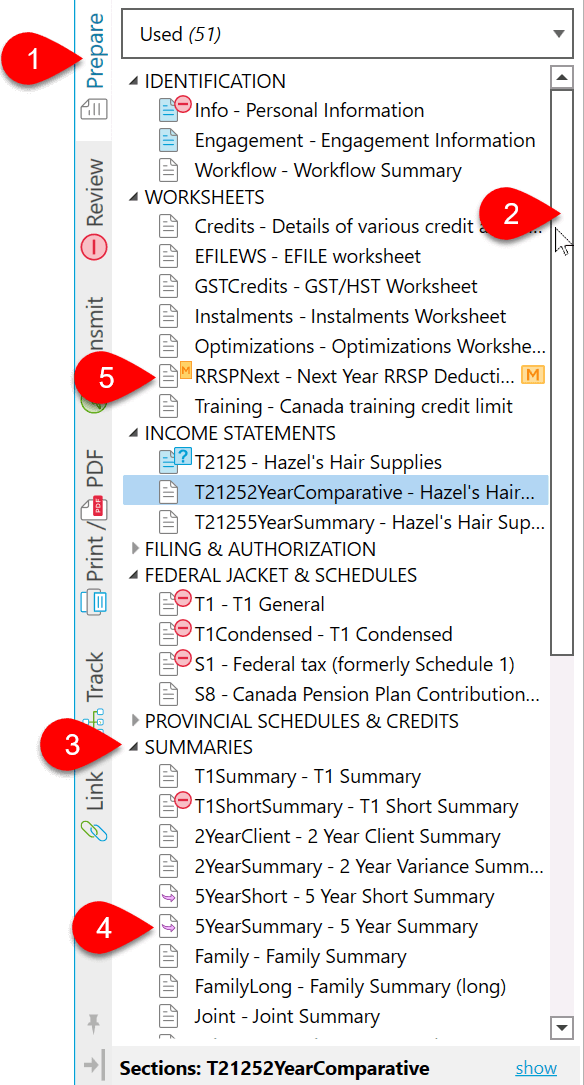584x1085 pixels.
Task: Click the scrollbar up arrow
Action: click(x=563, y=76)
